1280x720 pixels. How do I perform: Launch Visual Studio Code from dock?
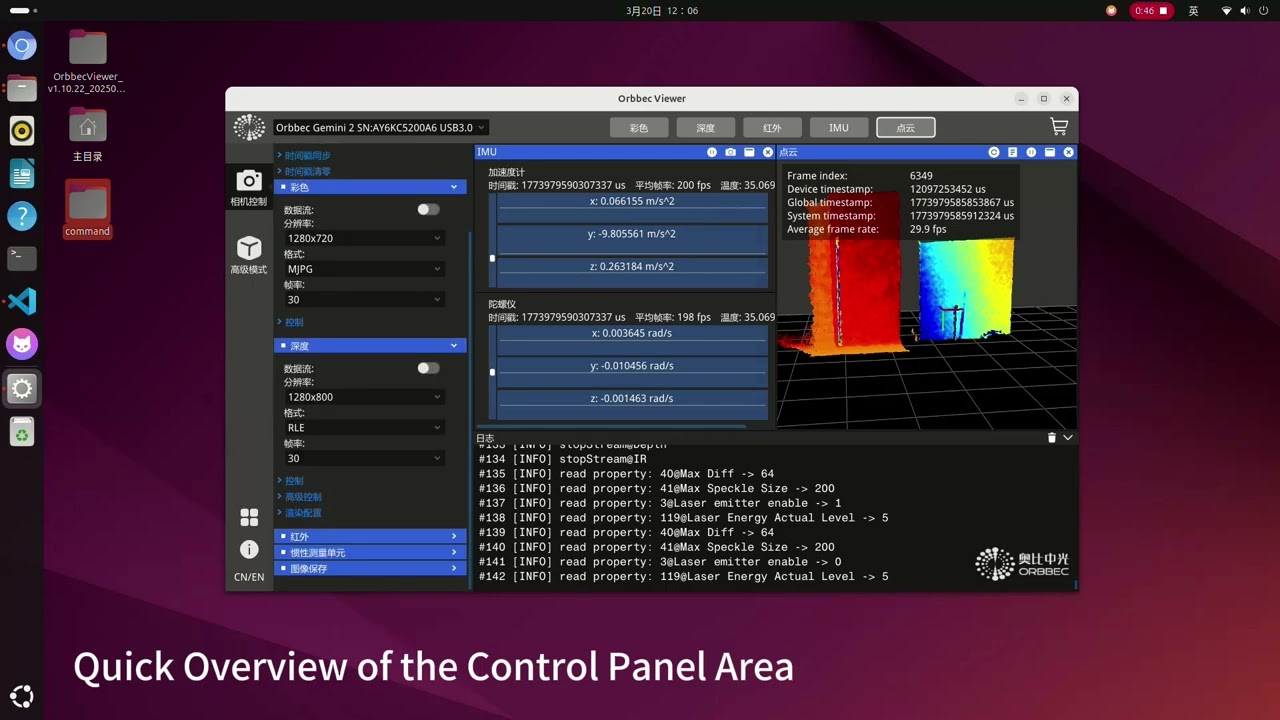(x=22, y=301)
